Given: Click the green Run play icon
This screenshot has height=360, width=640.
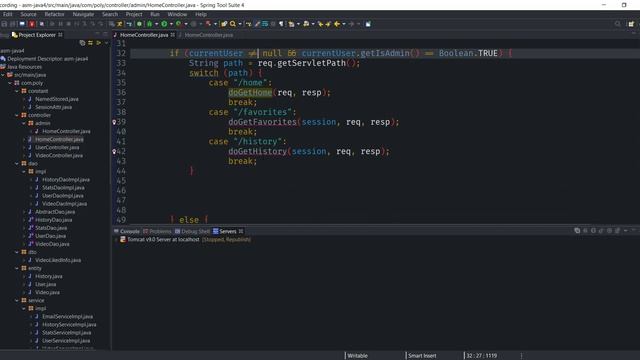Looking at the screenshot, I should [164, 24].
